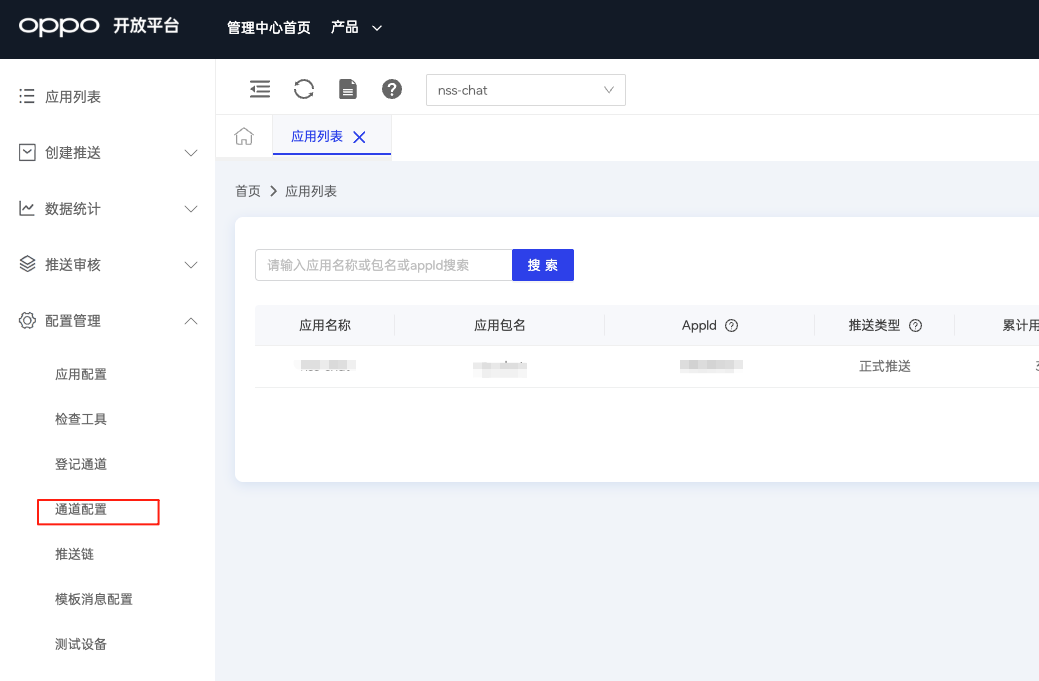Click the AppId column header text
This screenshot has height=681, width=1039.
coord(699,325)
